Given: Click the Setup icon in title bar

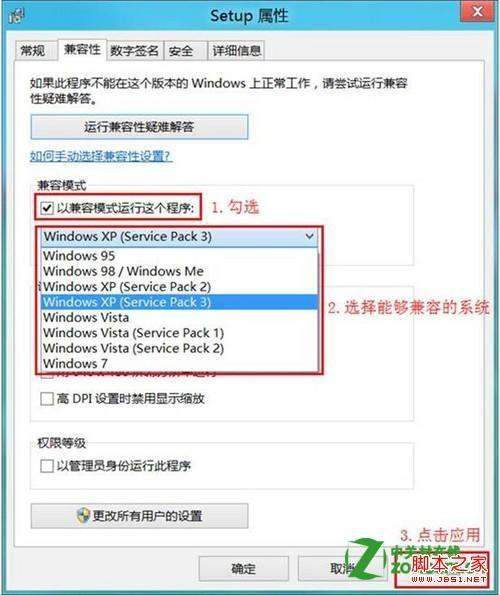Looking at the screenshot, I should click(x=17, y=16).
